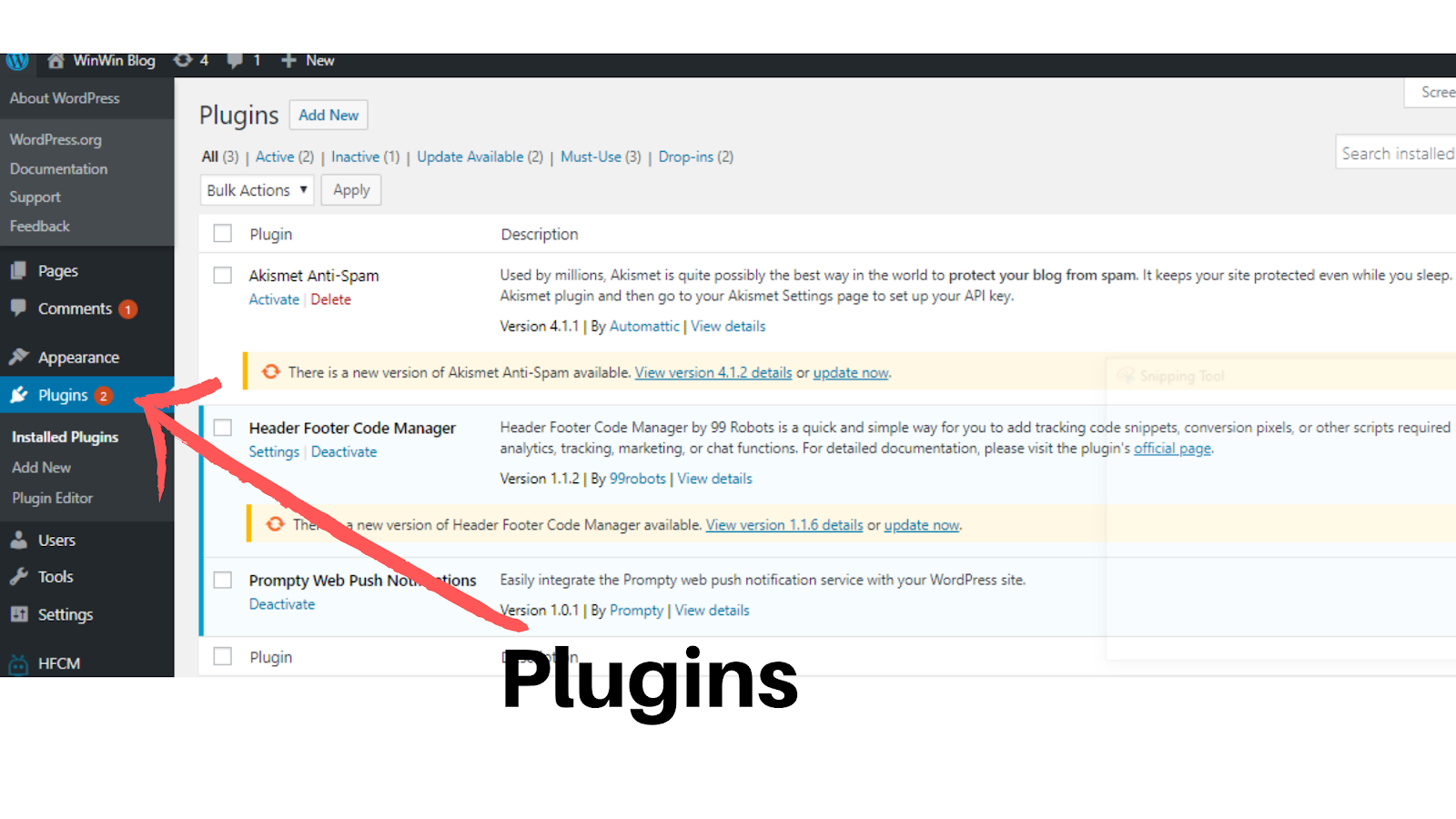This screenshot has width=1456, height=819.
Task: Click the Users icon in sidebar
Action: pos(18,540)
